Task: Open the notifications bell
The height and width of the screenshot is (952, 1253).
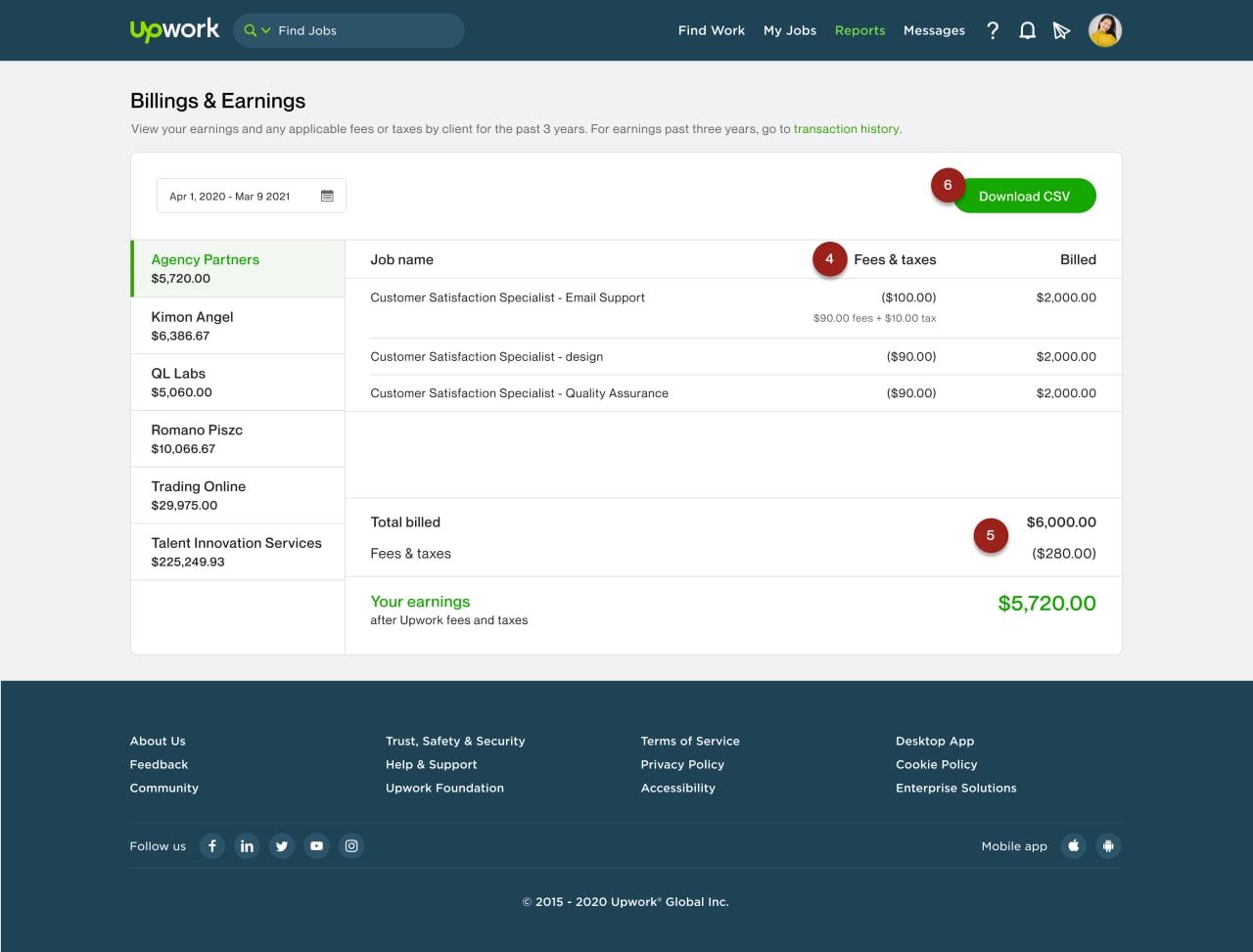Action: coord(1027,30)
